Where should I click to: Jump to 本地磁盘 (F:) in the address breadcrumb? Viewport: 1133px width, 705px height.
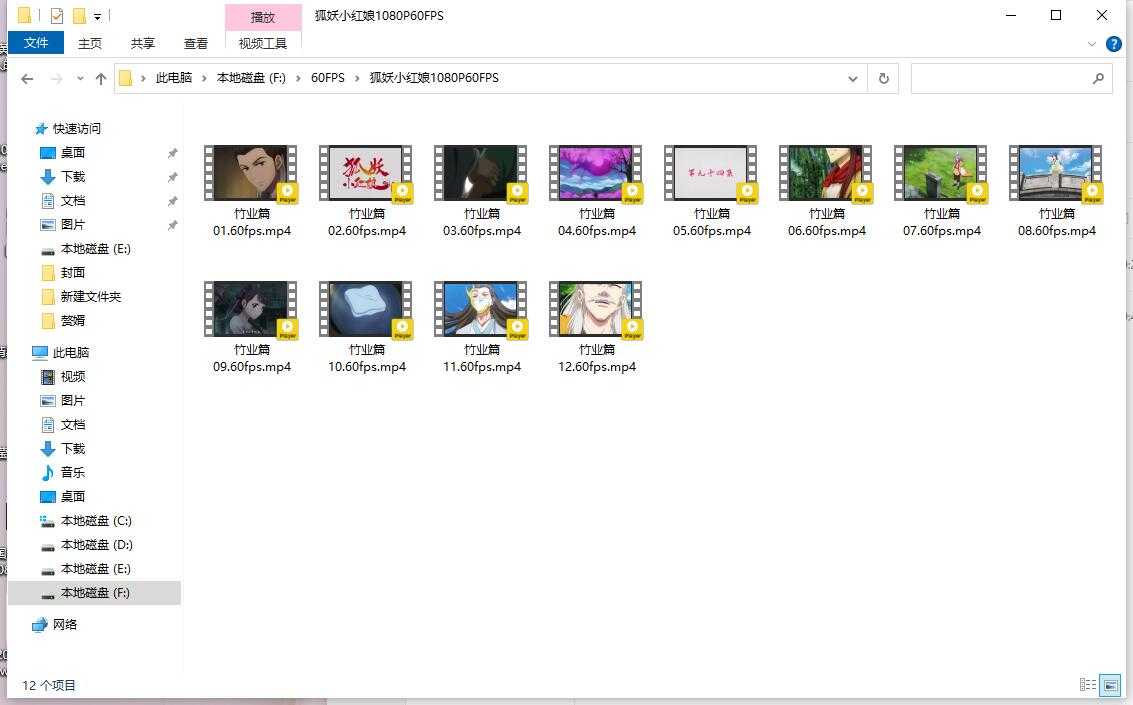(x=251, y=78)
